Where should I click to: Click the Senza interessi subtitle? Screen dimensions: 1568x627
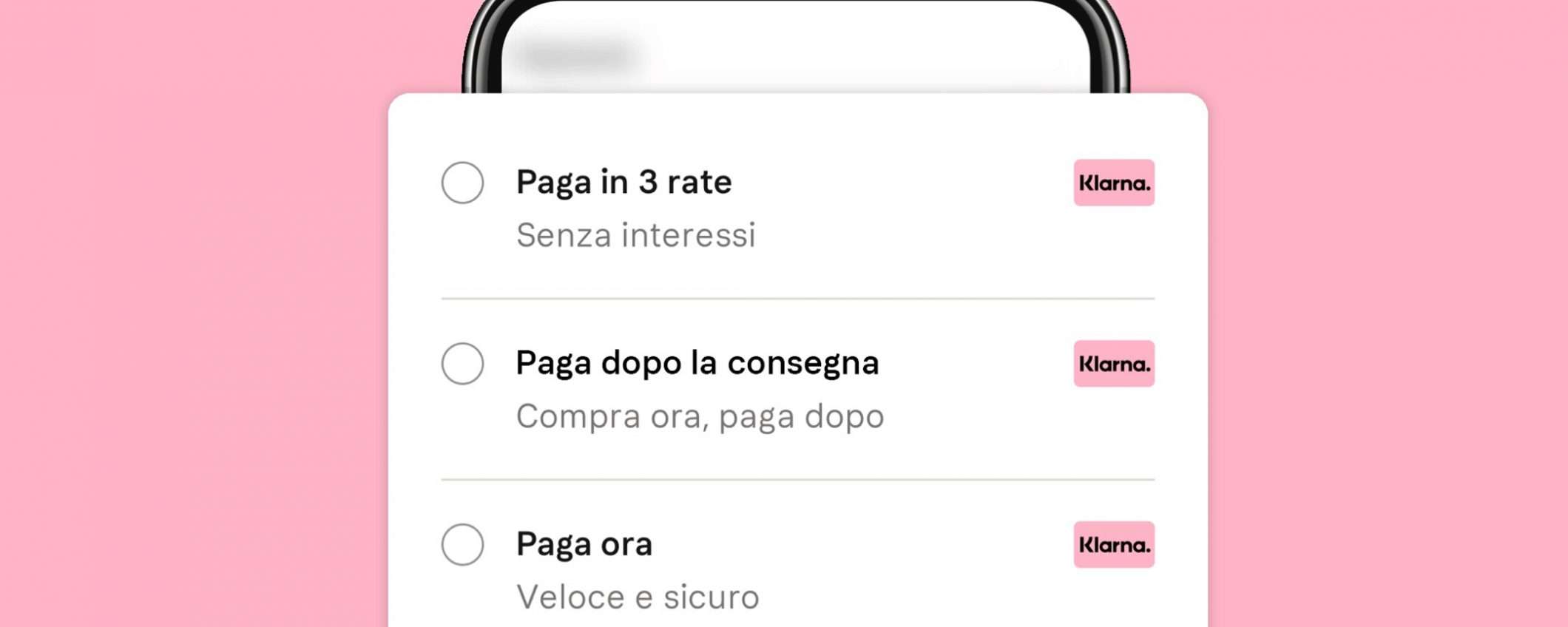click(635, 236)
